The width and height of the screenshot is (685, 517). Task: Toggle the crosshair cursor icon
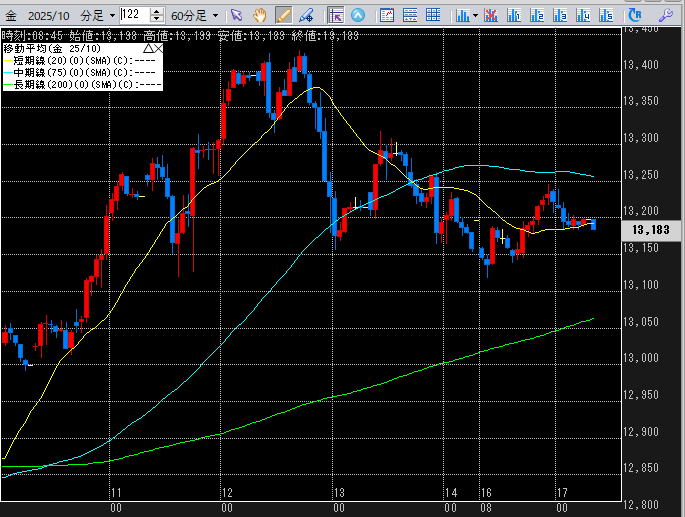(x=336, y=16)
